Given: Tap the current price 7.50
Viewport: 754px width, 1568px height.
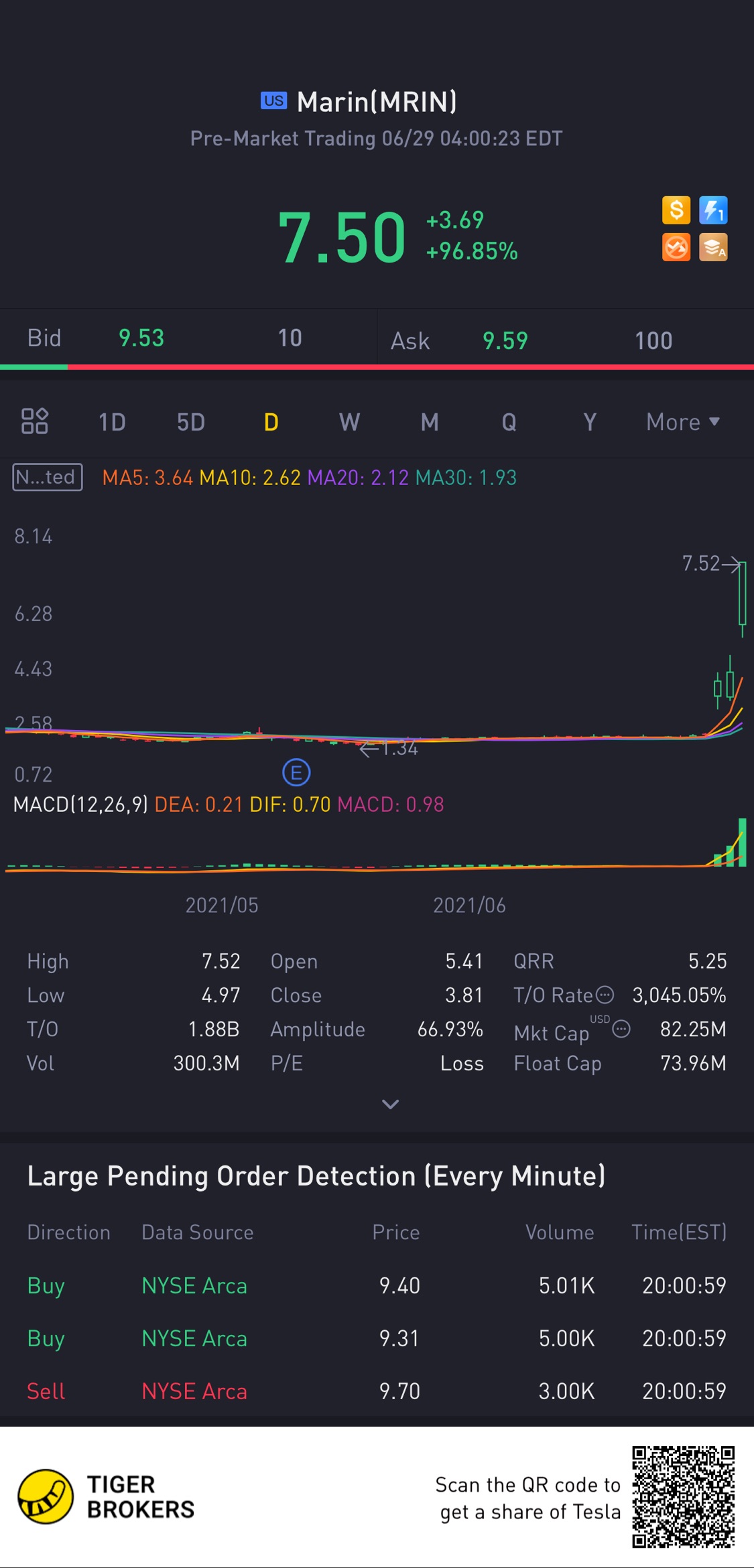Looking at the screenshot, I should pyautogui.click(x=342, y=238).
